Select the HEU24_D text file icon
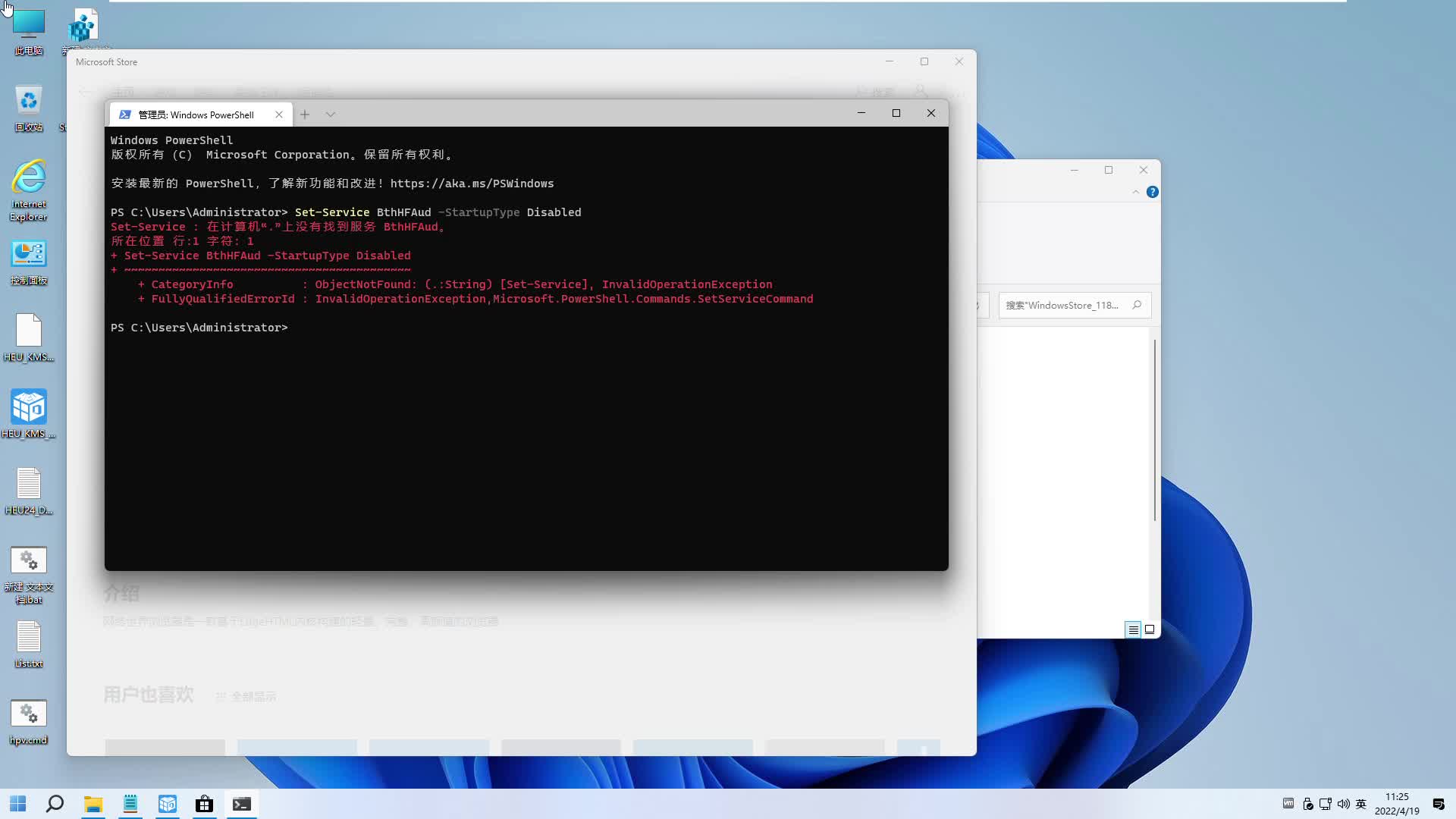 tap(29, 491)
